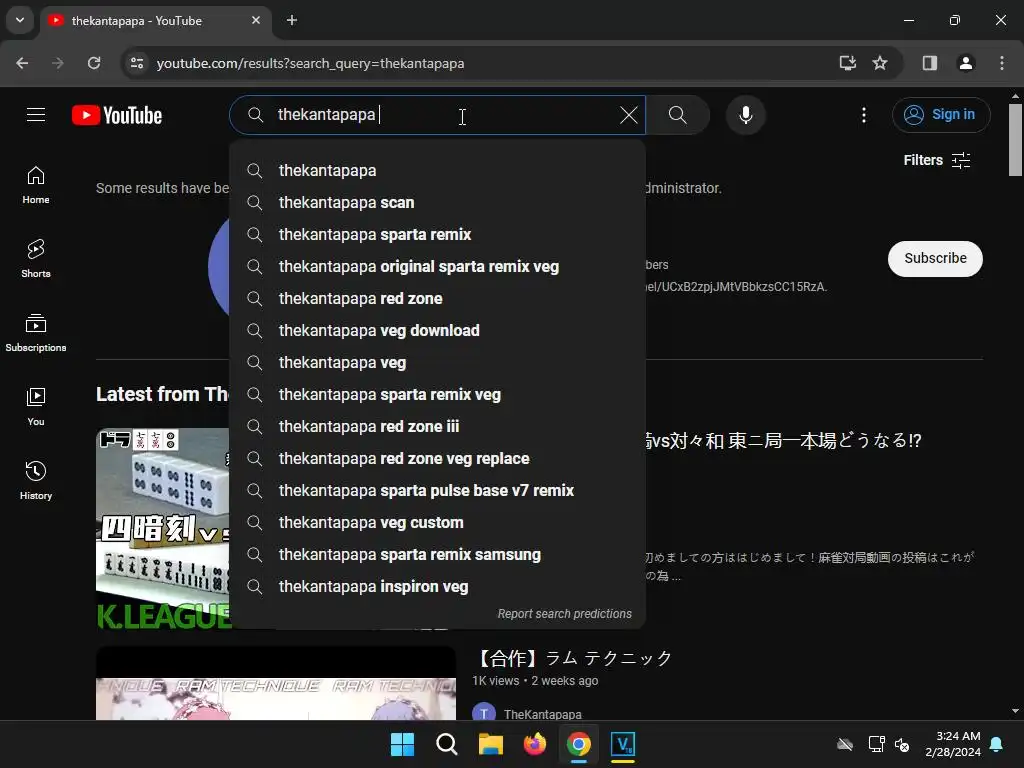The height and width of the screenshot is (768, 1024).
Task: Pick "thekantapapa veg custom" suggestion
Action: coord(437,522)
